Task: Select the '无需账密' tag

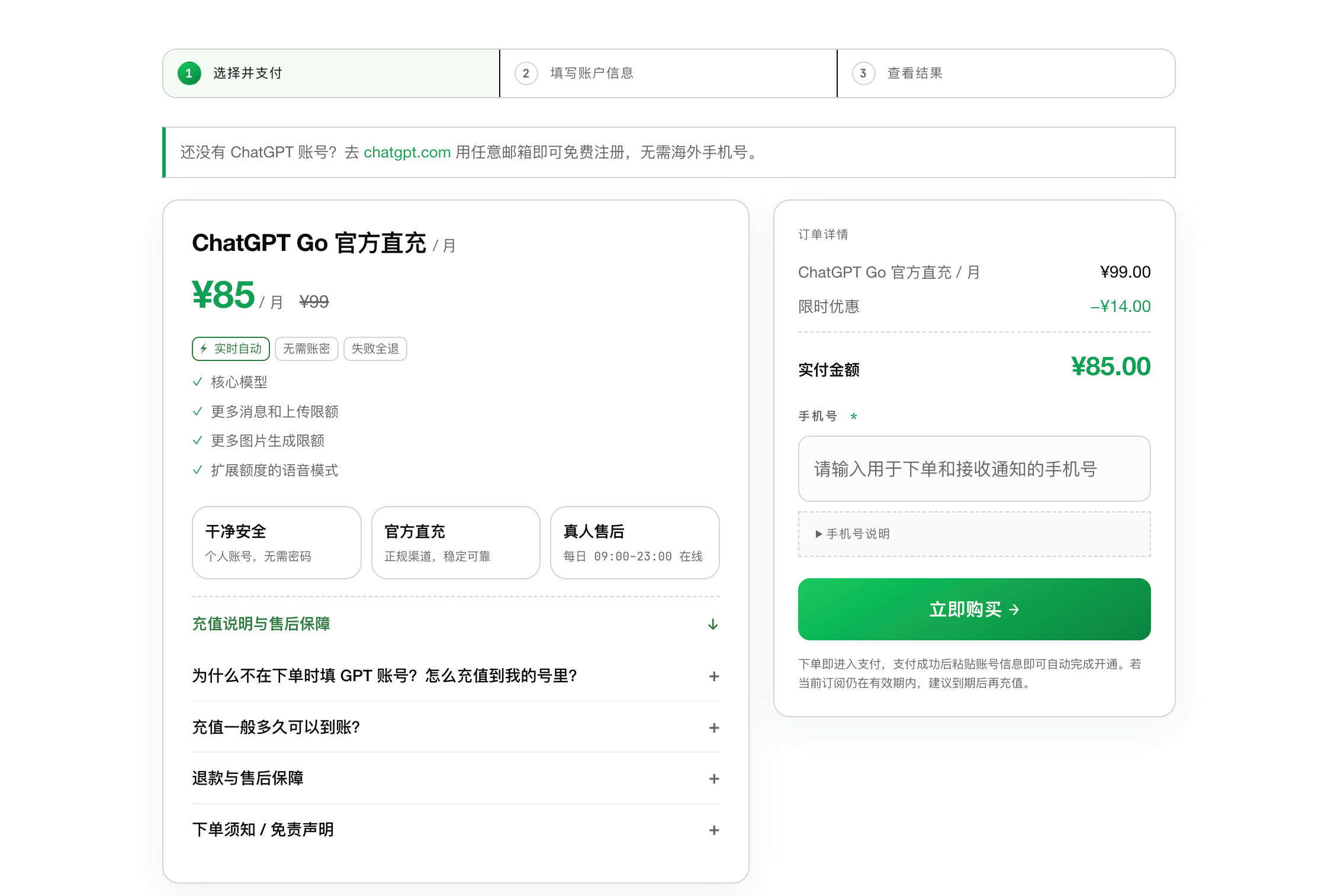Action: click(307, 349)
